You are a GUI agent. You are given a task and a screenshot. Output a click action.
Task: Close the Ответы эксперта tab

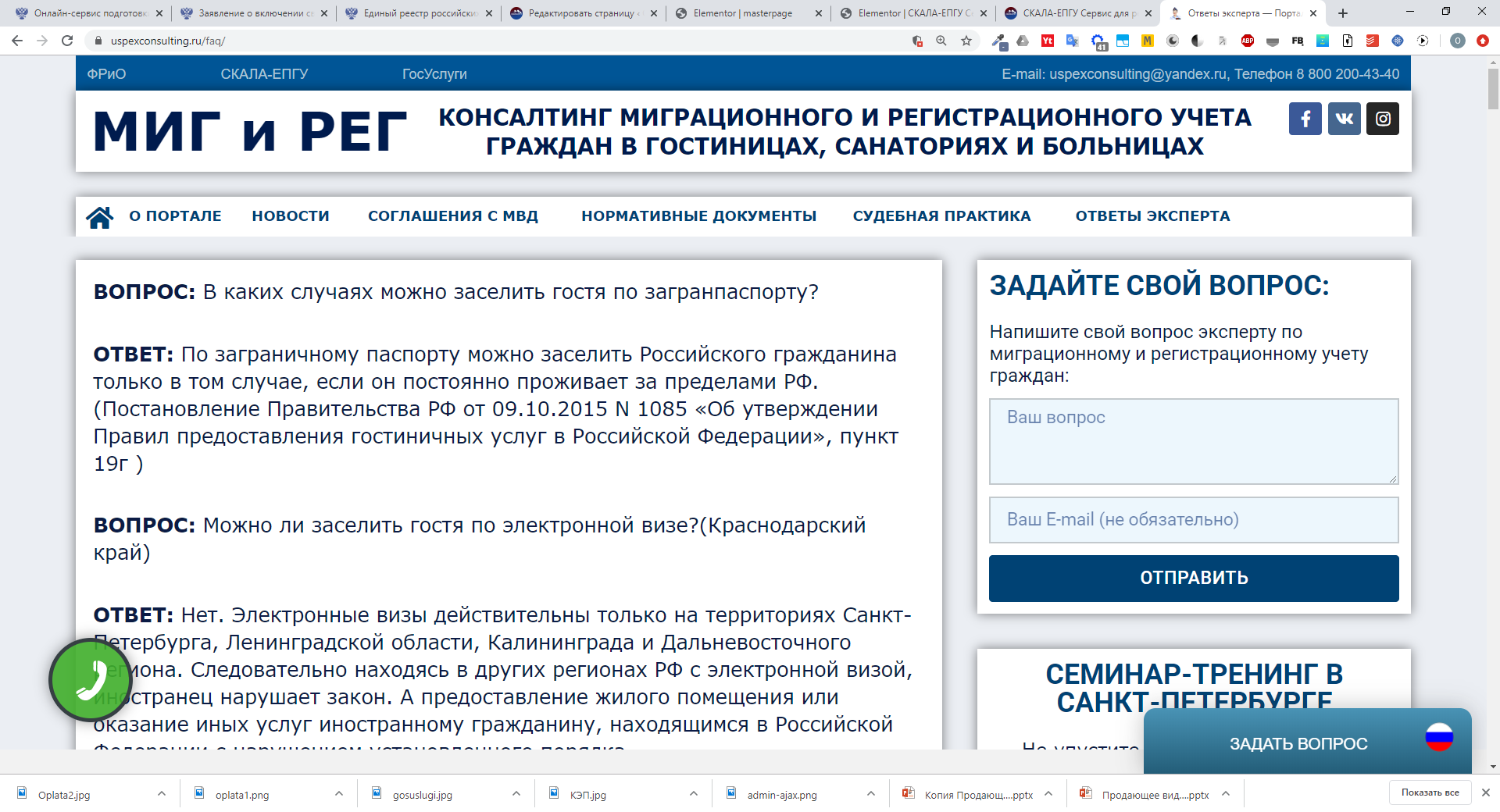tap(1313, 13)
